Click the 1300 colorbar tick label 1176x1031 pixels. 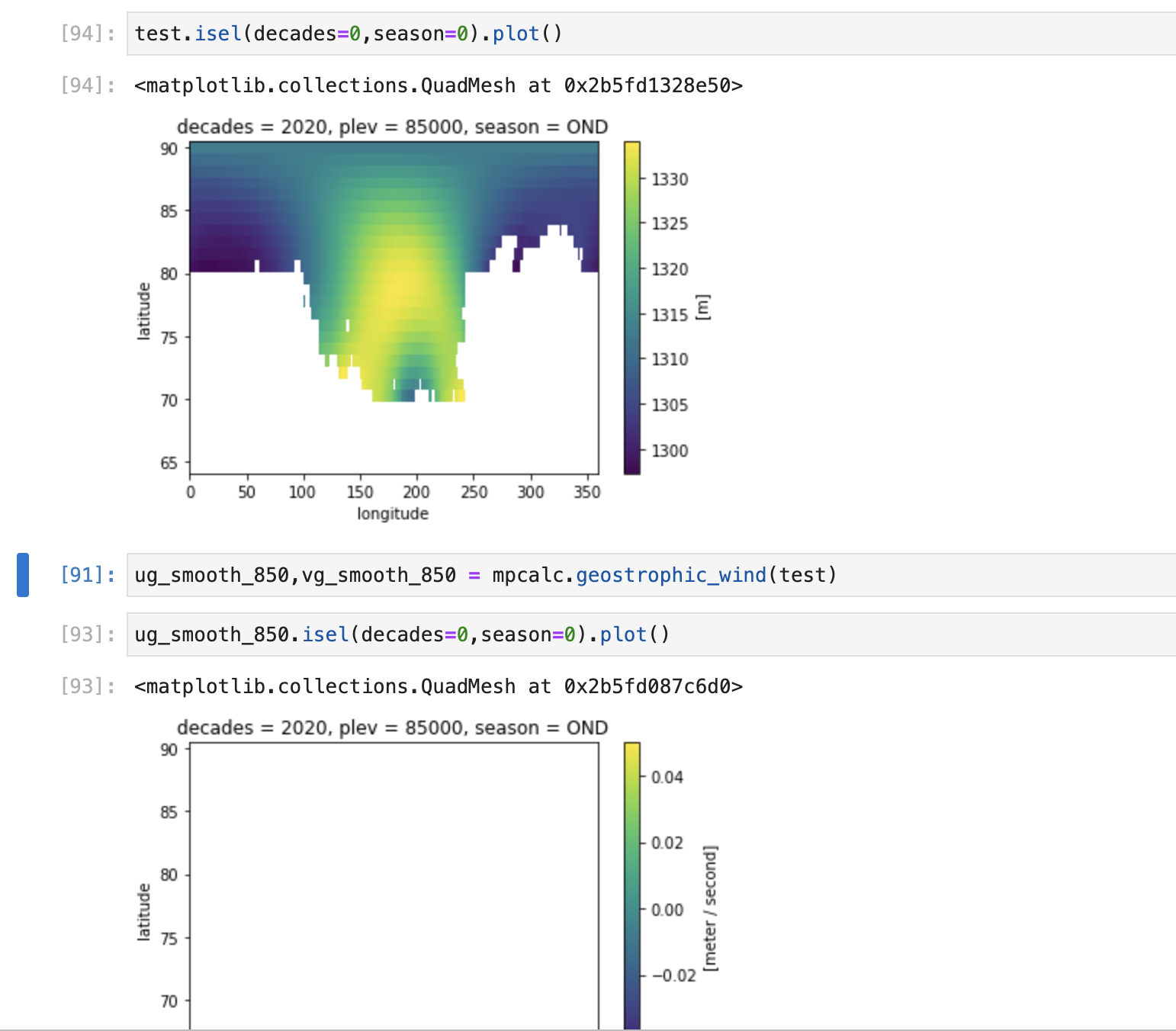(x=670, y=451)
